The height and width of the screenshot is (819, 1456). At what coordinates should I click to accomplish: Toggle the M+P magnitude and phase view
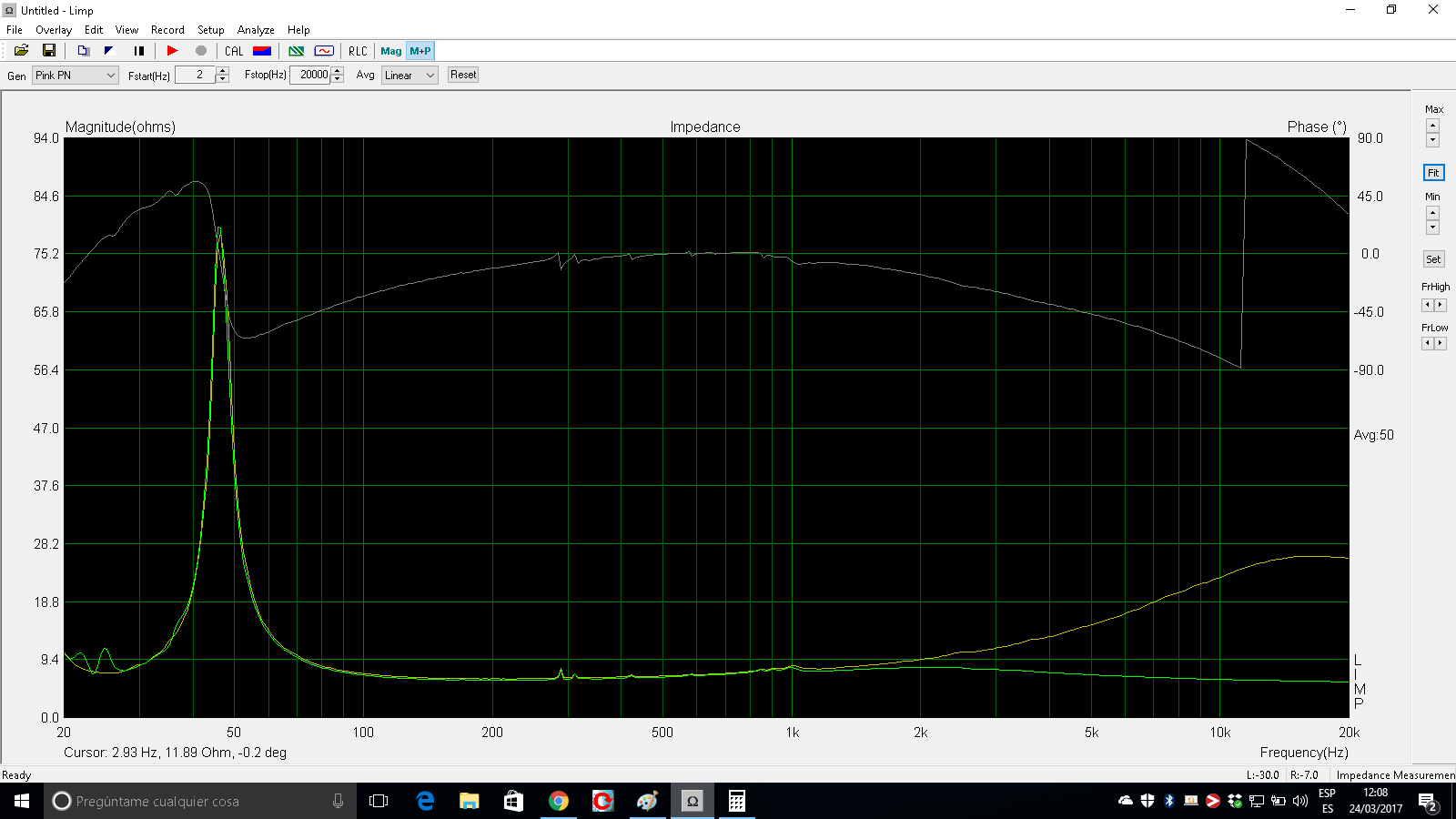tap(420, 51)
